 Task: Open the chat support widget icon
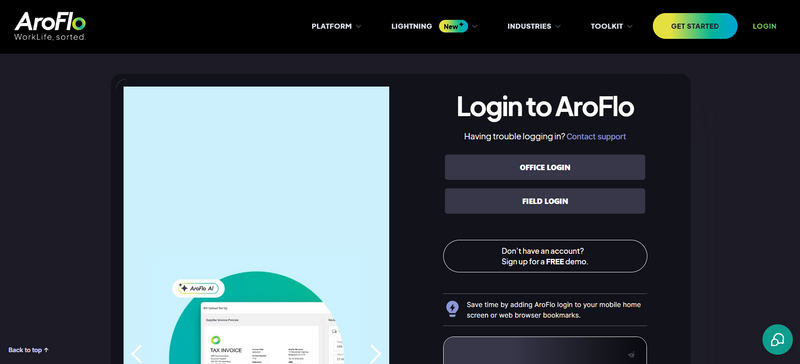777,339
